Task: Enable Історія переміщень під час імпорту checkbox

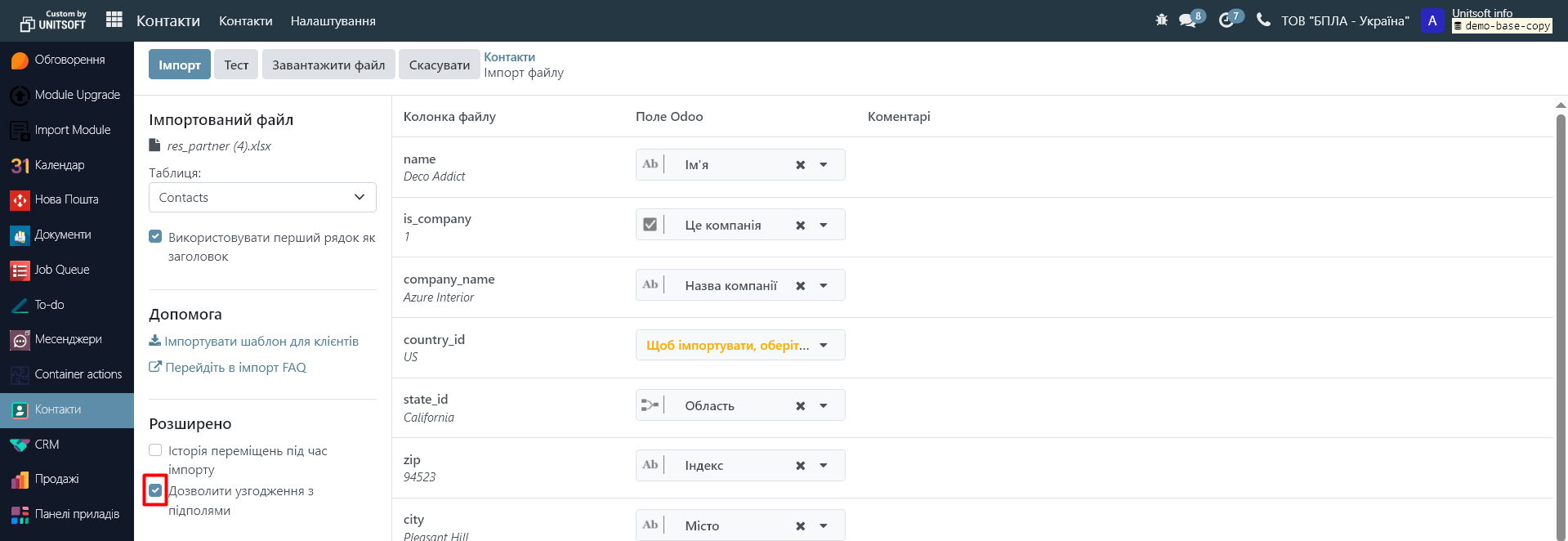Action: [155, 450]
